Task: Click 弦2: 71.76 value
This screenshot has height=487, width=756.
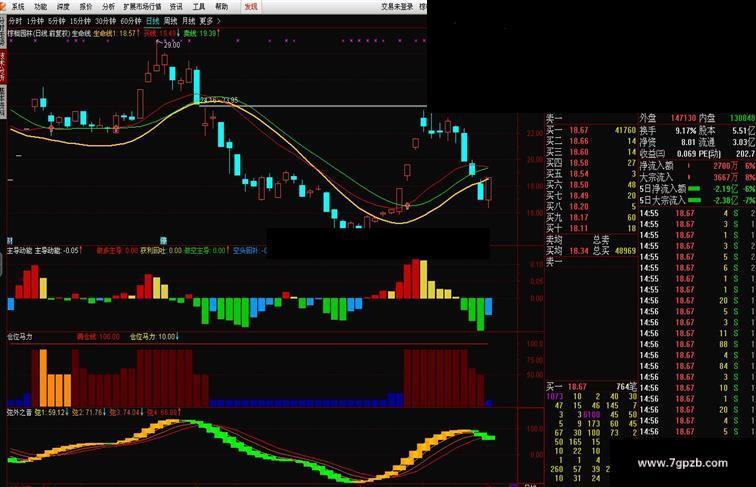Action: 89,412
